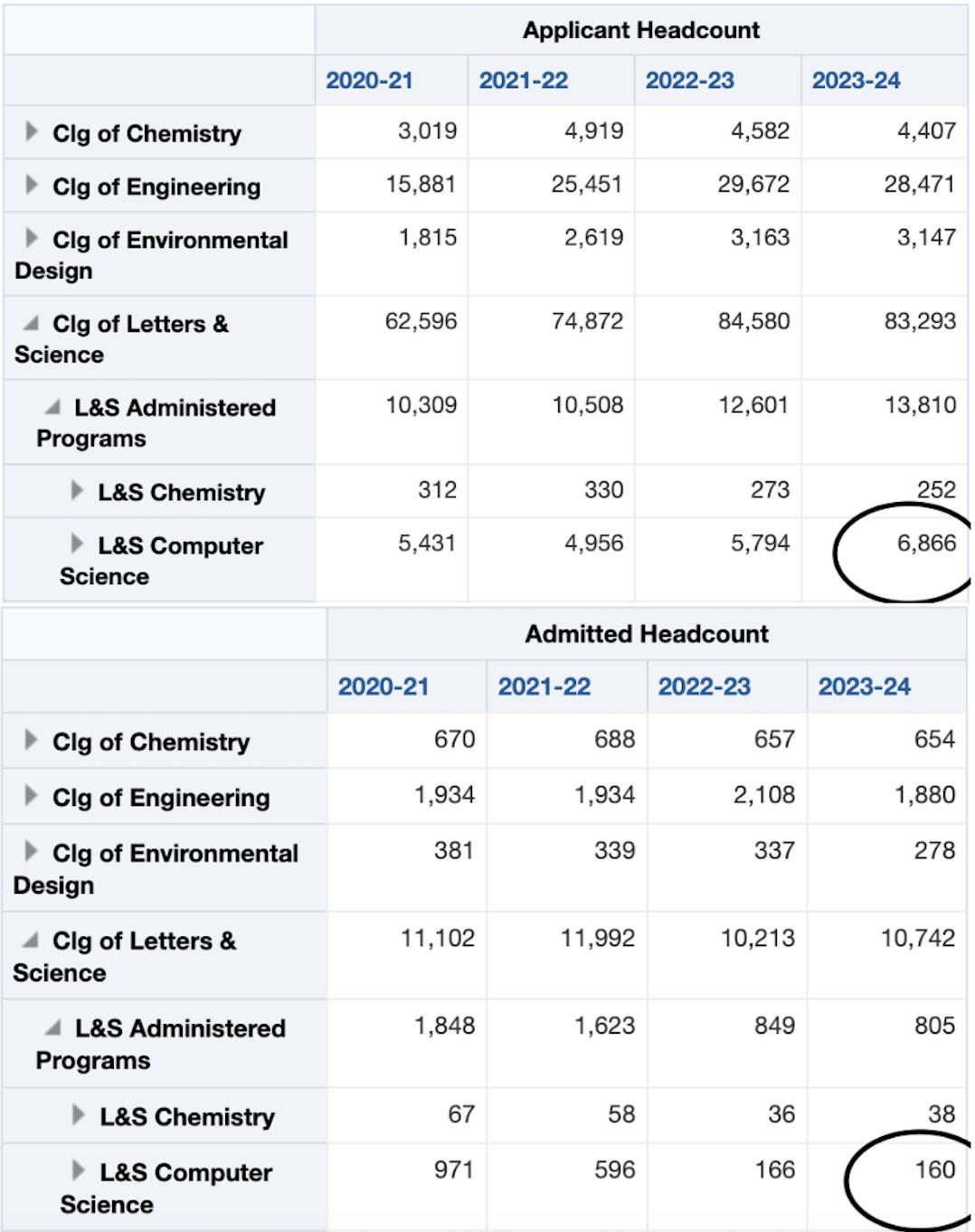This screenshot has height=1232, width=975.
Task: Expand L&S Chemistry in Applicant Headcount table
Action: tap(77, 491)
